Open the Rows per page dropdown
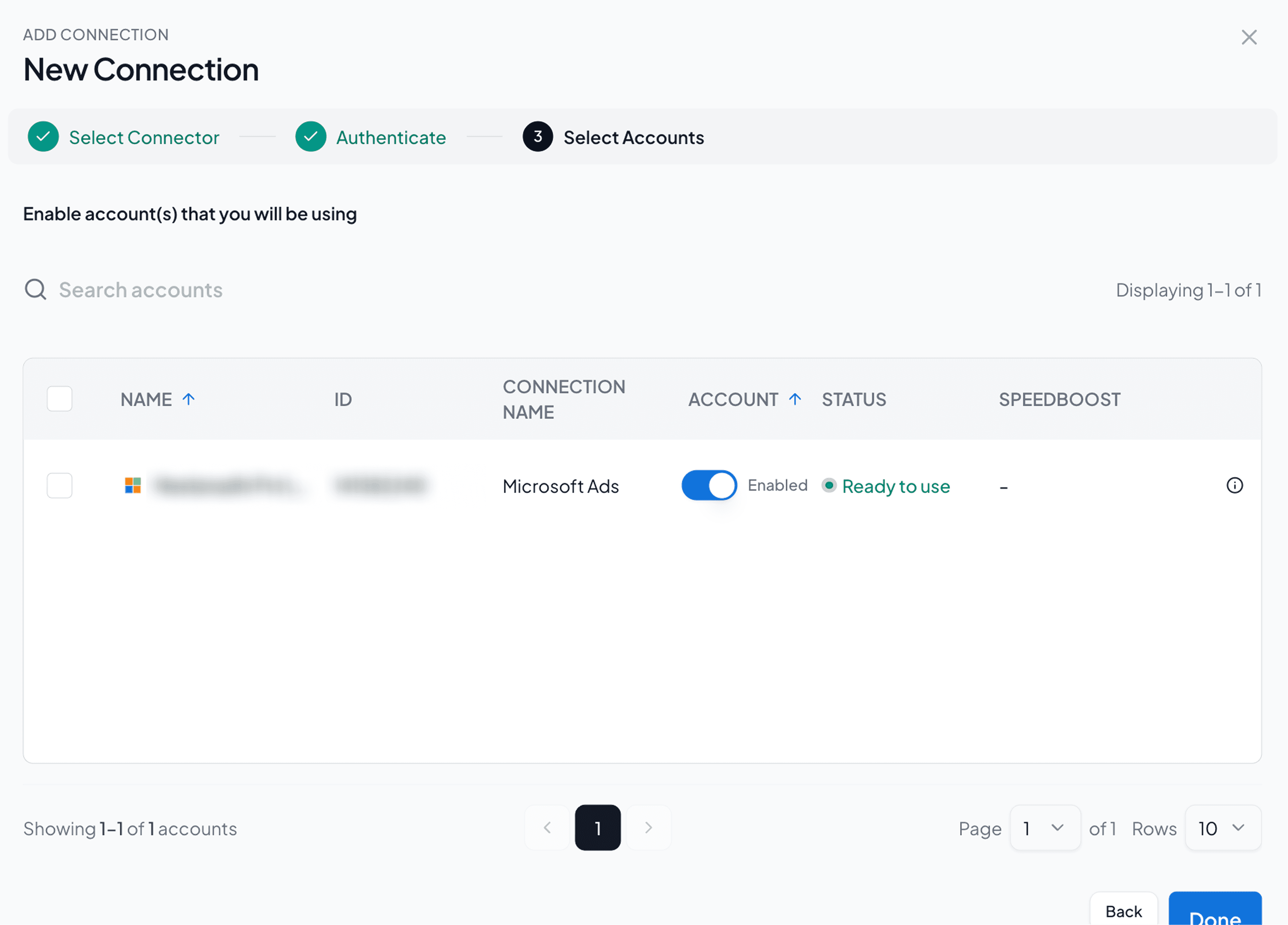This screenshot has width=1288, height=925. coord(1223,828)
